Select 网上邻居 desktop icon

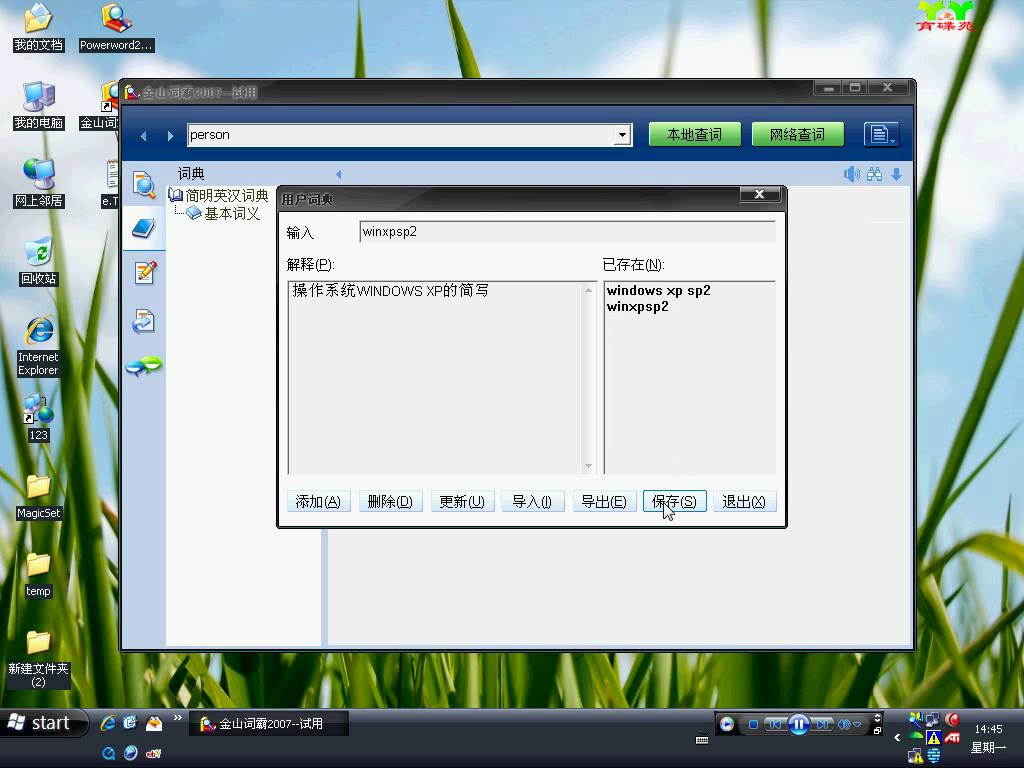tap(39, 183)
